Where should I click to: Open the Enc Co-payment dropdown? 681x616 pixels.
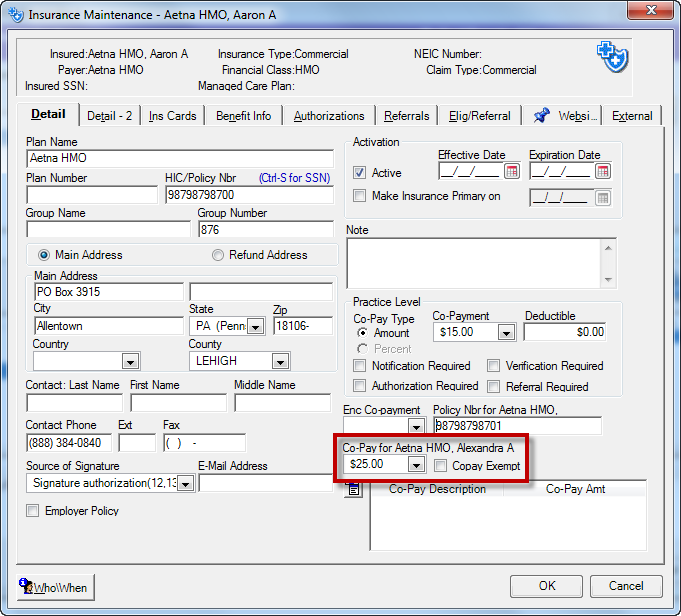click(417, 426)
